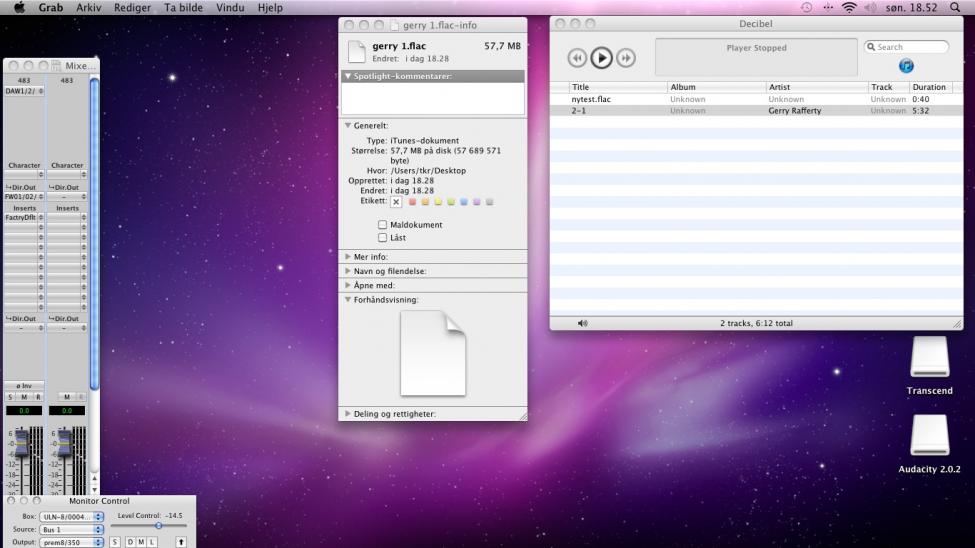975x548 pixels.
Task: Toggle S button in Monitor Control
Action: (x=115, y=542)
